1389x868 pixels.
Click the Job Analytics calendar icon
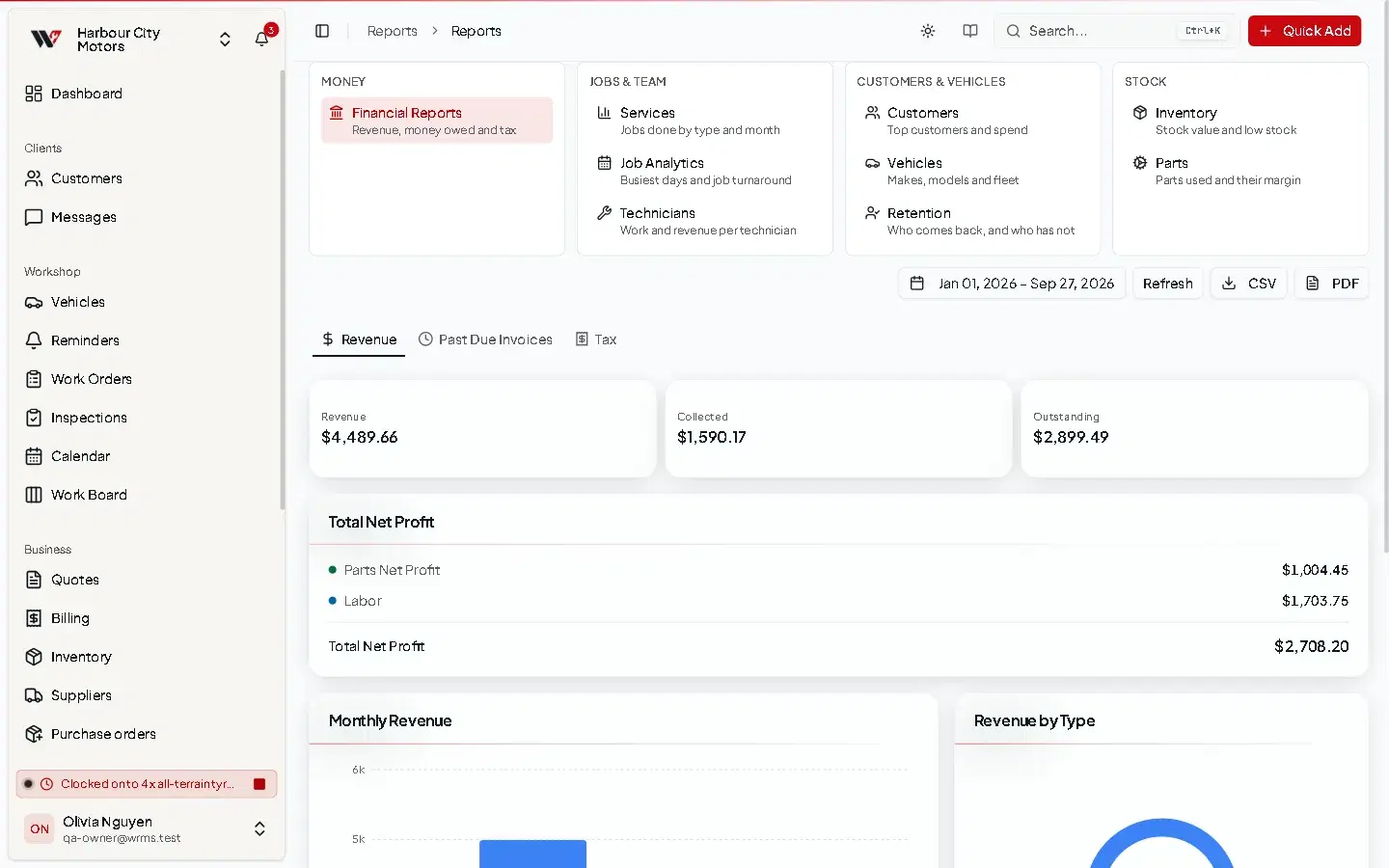pyautogui.click(x=604, y=163)
